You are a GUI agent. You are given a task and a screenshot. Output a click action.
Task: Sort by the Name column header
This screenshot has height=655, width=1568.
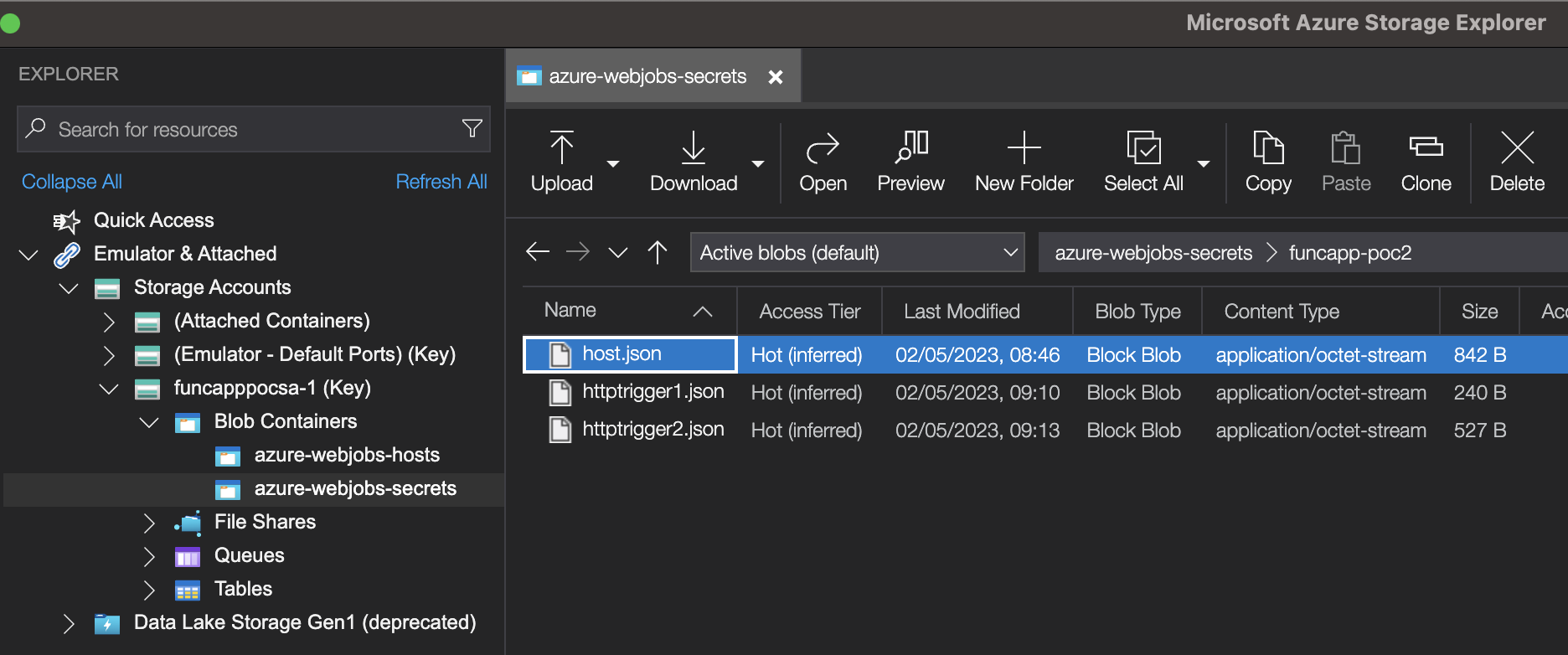(x=629, y=311)
